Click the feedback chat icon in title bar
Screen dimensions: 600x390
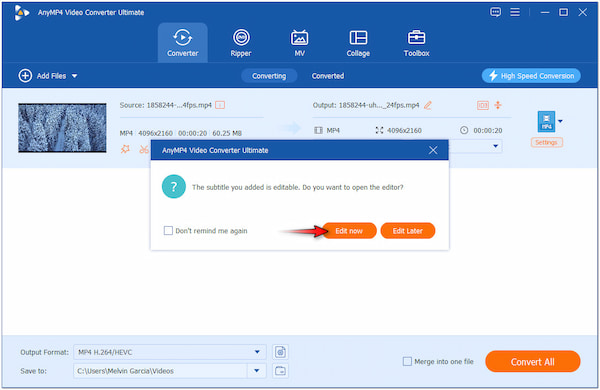[x=495, y=12]
